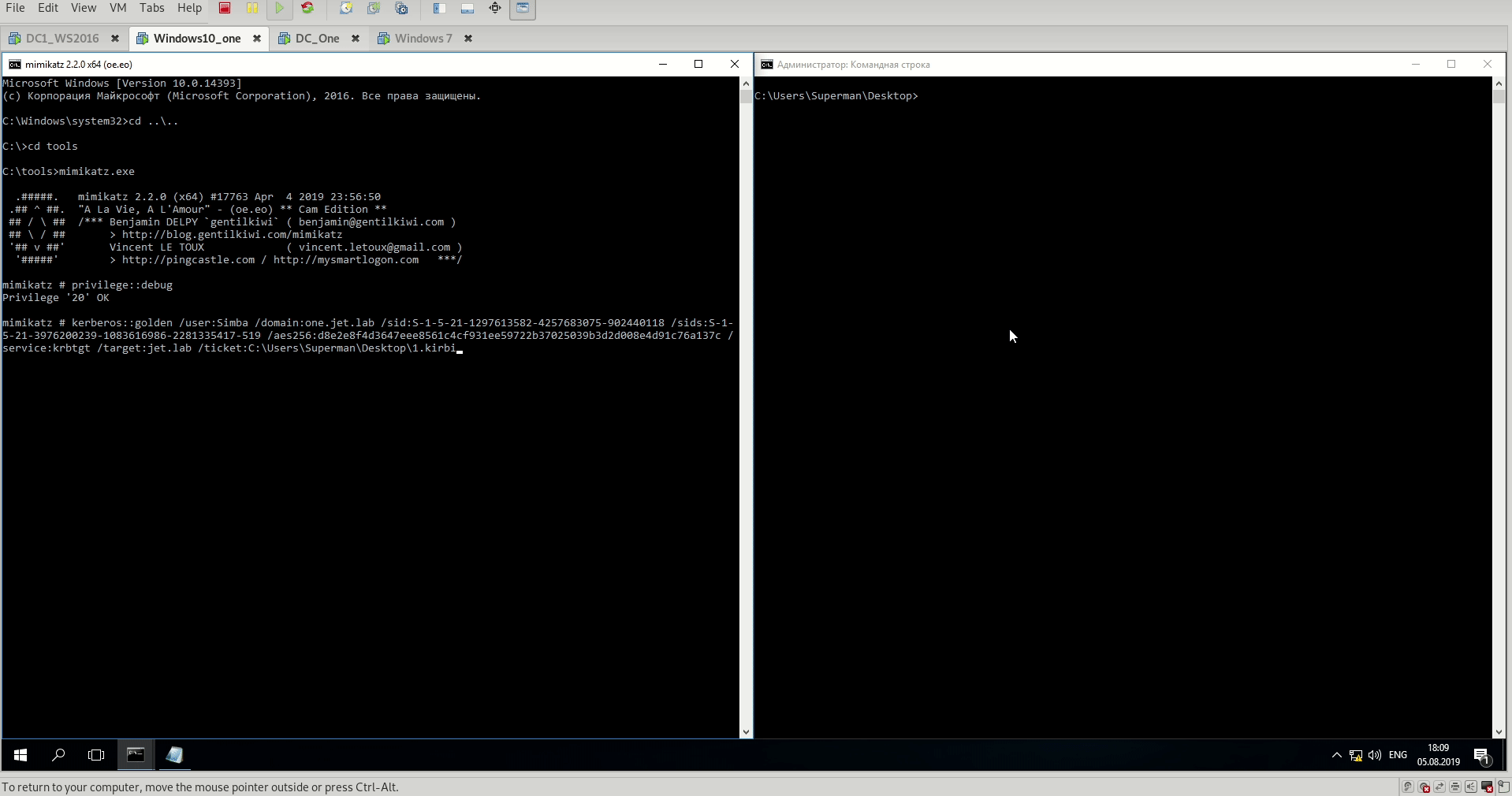Open the clock showing 18:09
The image size is (1512, 796).
click(1439, 755)
